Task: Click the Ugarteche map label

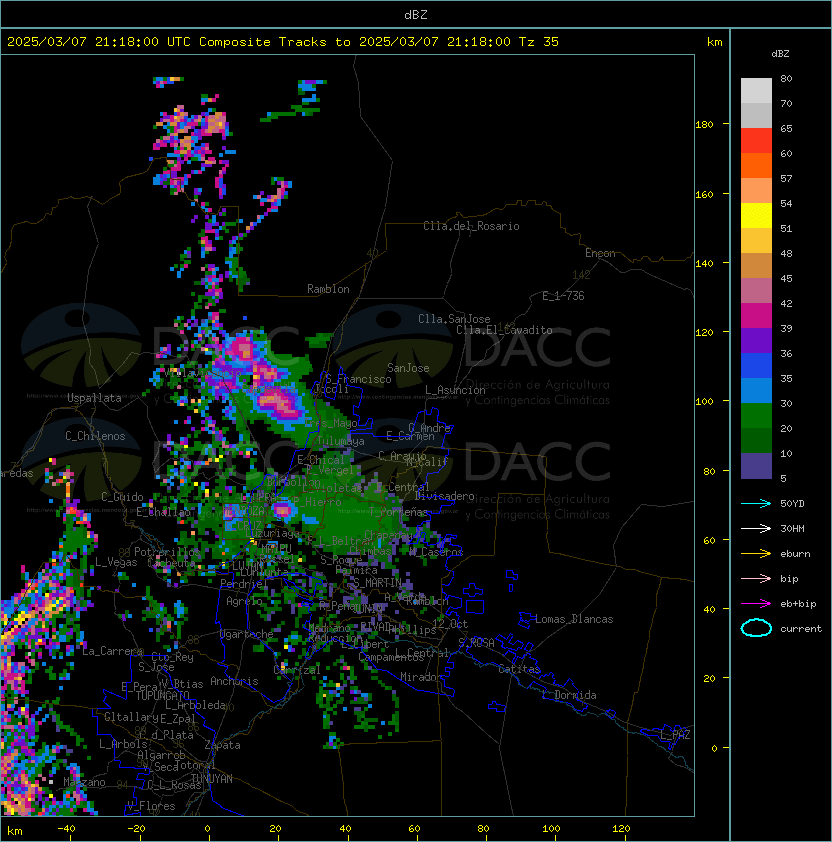Action: (x=247, y=634)
